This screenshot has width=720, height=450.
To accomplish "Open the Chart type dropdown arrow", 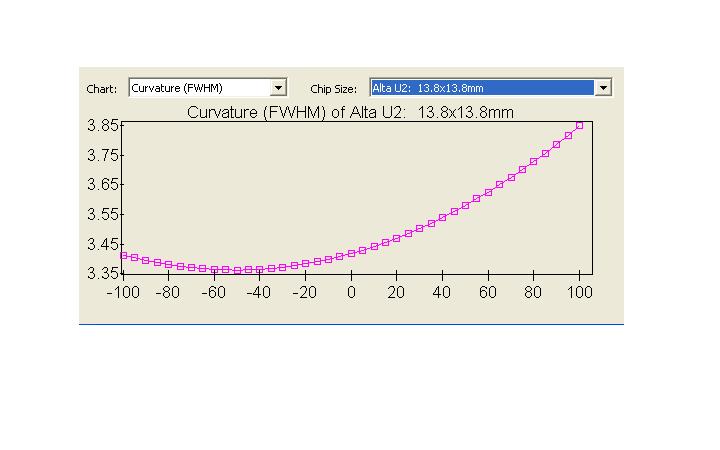I will (x=278, y=88).
